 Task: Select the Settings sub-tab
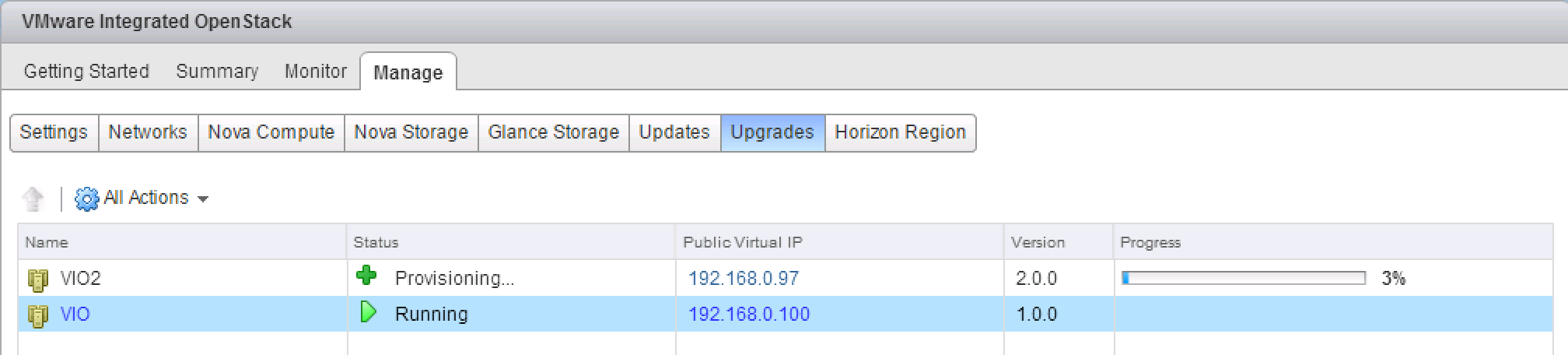tap(54, 132)
